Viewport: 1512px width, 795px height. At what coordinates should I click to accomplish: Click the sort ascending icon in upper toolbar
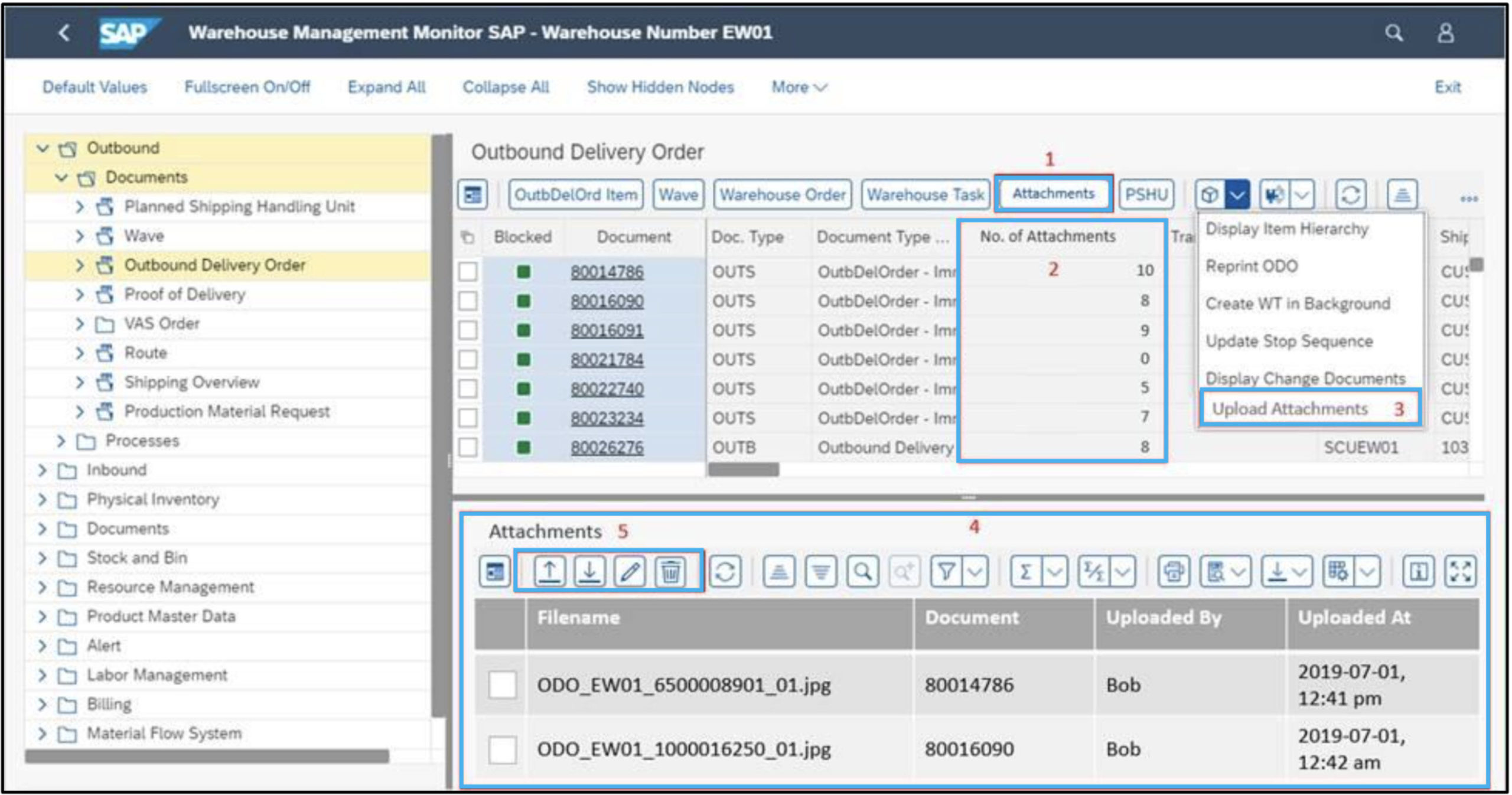click(1402, 194)
